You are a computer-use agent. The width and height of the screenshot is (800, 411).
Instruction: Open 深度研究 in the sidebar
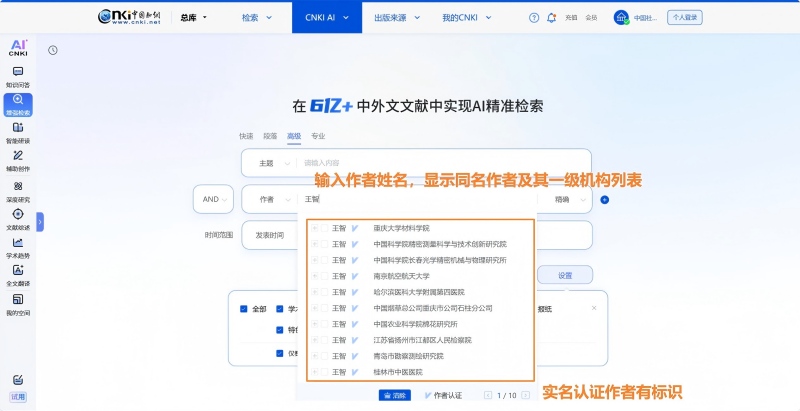point(18,190)
